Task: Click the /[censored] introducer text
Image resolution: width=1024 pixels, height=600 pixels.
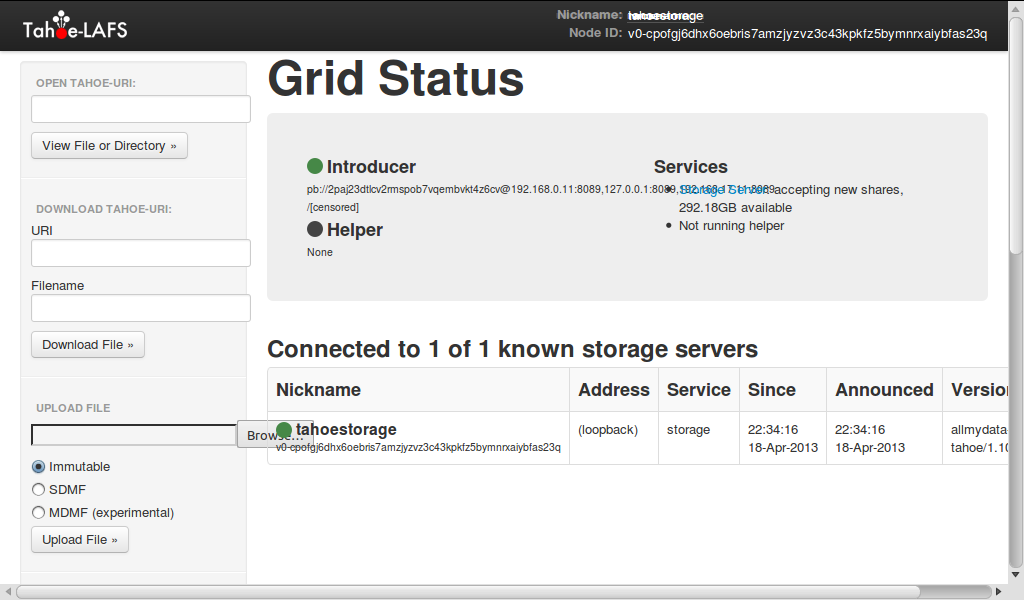Action: [333, 208]
